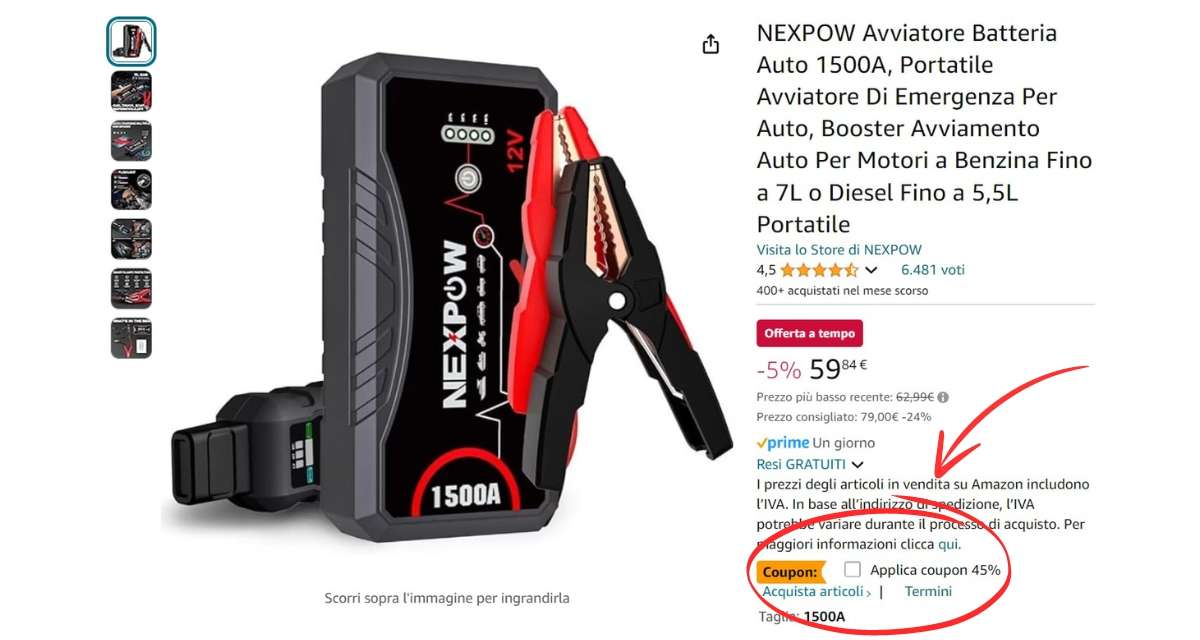Select the fifth product thumbnail
This screenshot has width=1200, height=640.
[131, 239]
